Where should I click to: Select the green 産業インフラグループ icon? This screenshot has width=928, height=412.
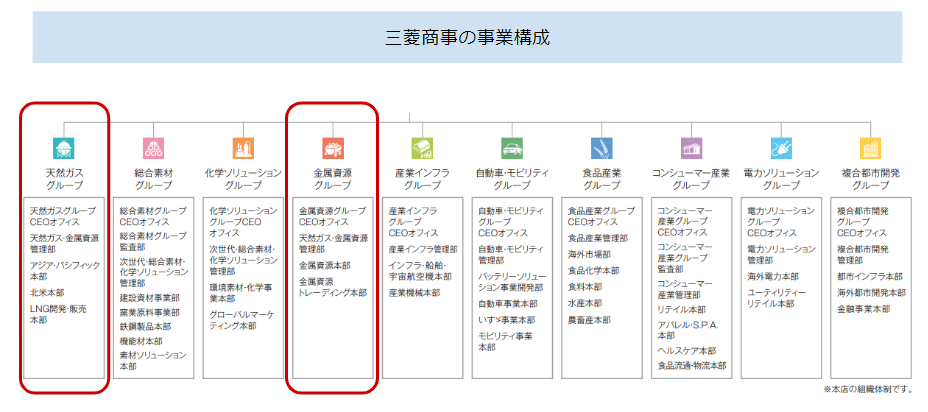click(423, 148)
